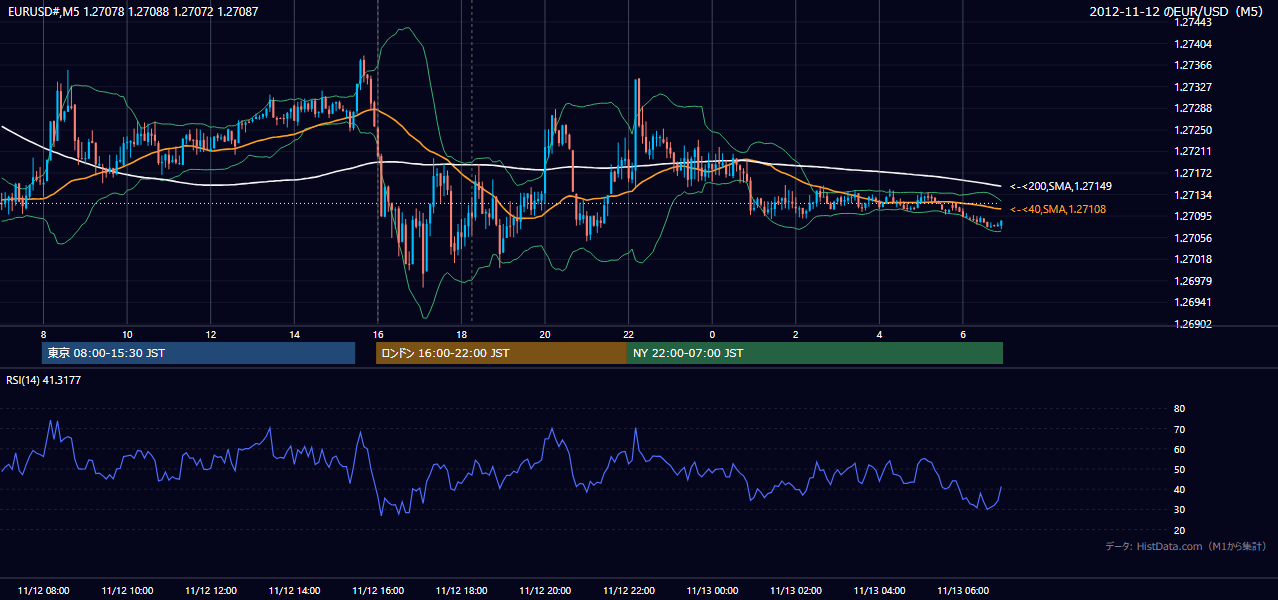Click price axis value 1.27366
This screenshot has height=600, width=1278.
click(x=1193, y=65)
